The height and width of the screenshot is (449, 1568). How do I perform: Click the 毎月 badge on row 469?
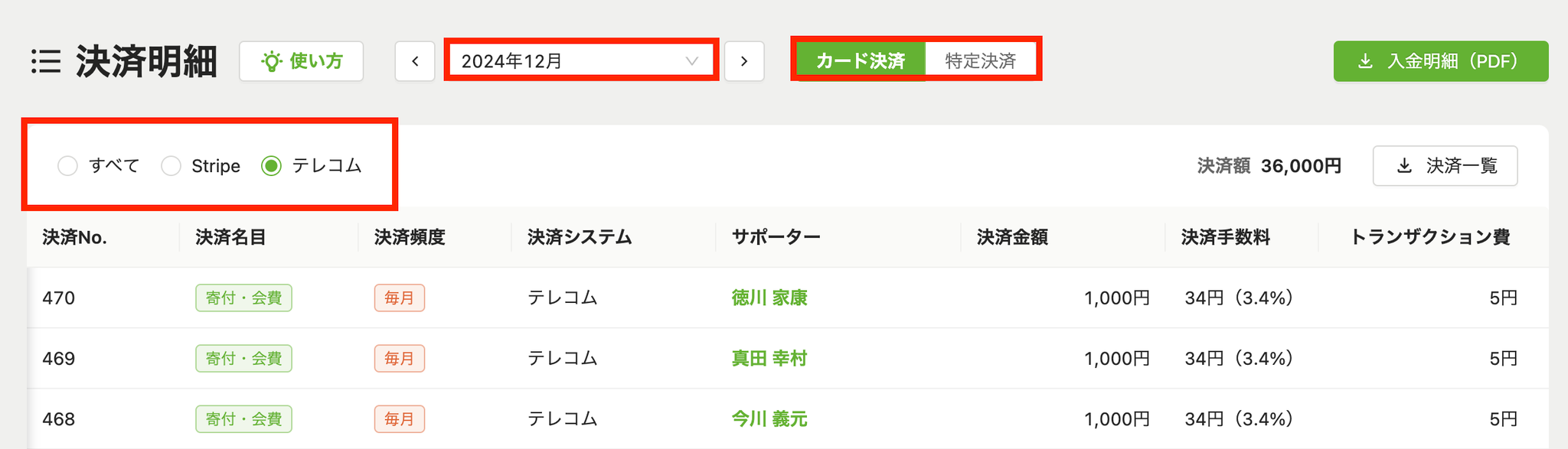[400, 358]
